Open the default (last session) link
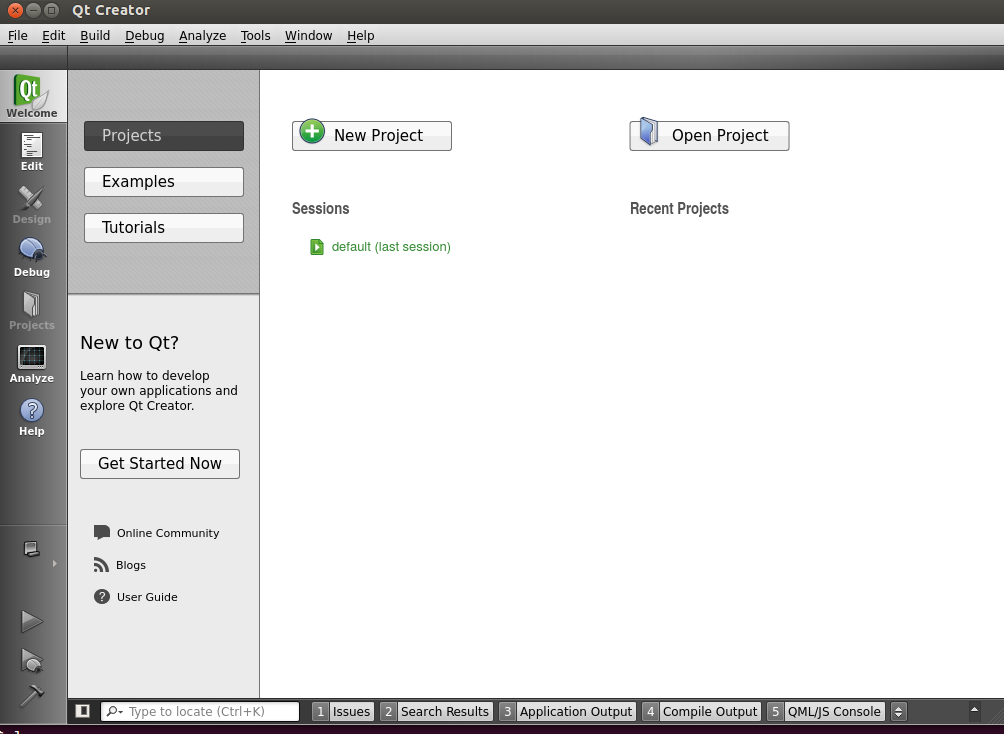The height and width of the screenshot is (734, 1004). click(391, 247)
